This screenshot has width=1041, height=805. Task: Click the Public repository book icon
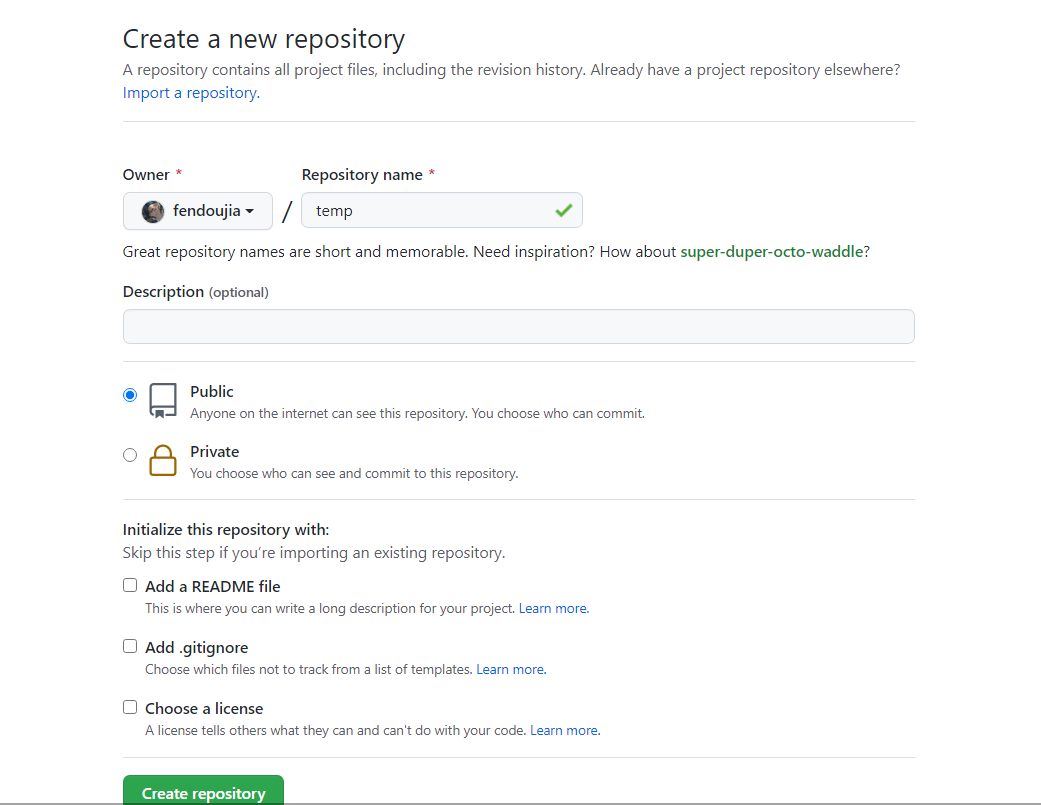(163, 400)
